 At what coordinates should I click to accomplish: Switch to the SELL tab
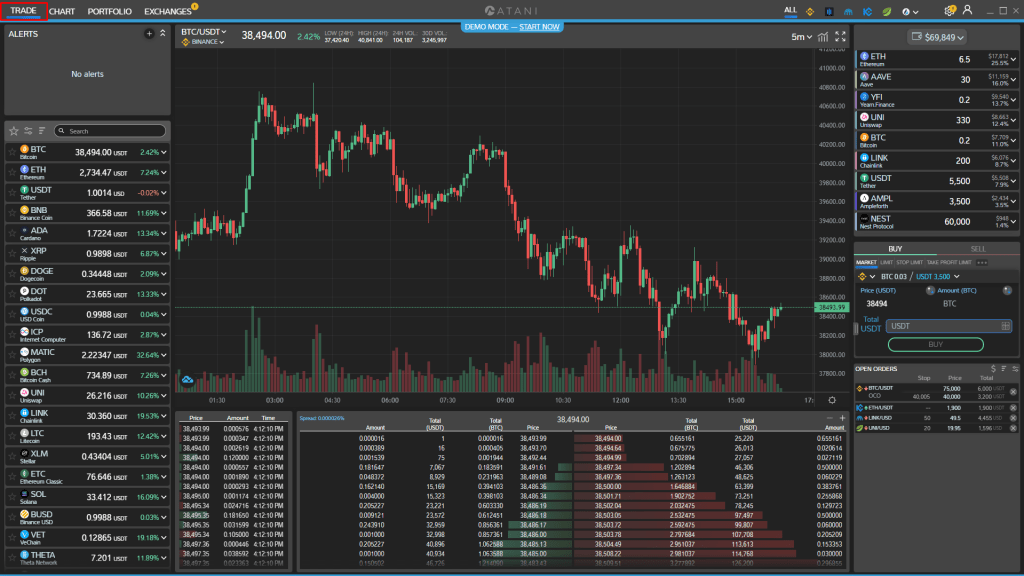[x=978, y=249]
